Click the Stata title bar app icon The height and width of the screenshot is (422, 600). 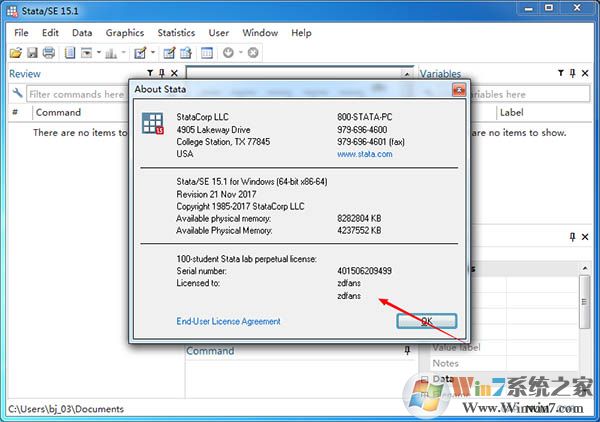pos(11,11)
